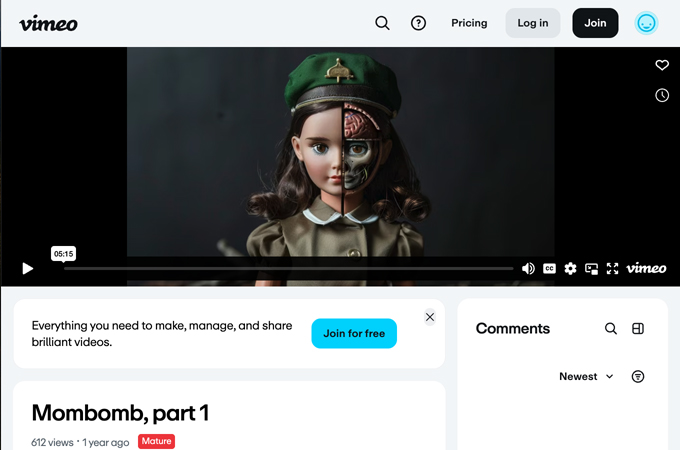Click the Log in button
Viewport: 680px width, 450px height.
tap(533, 23)
